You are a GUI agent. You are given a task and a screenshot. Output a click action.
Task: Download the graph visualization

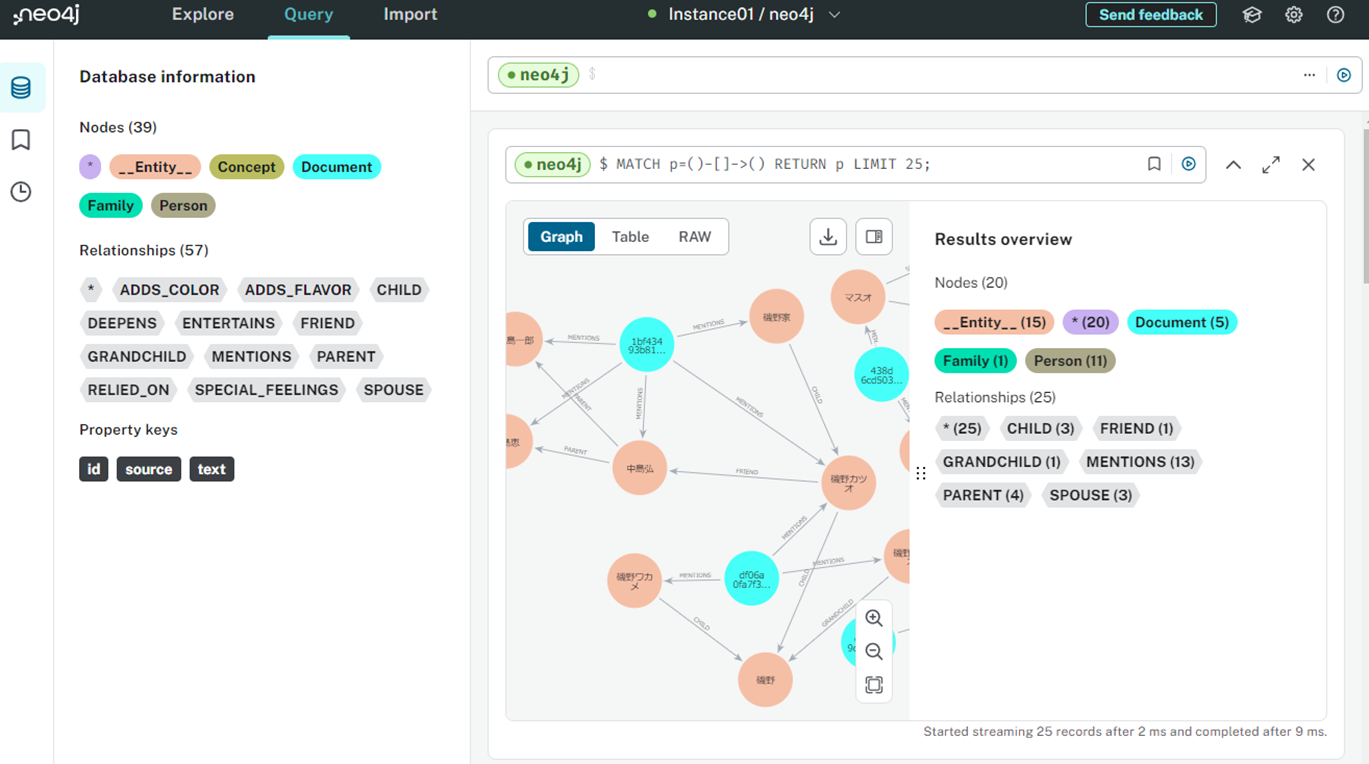pos(828,236)
